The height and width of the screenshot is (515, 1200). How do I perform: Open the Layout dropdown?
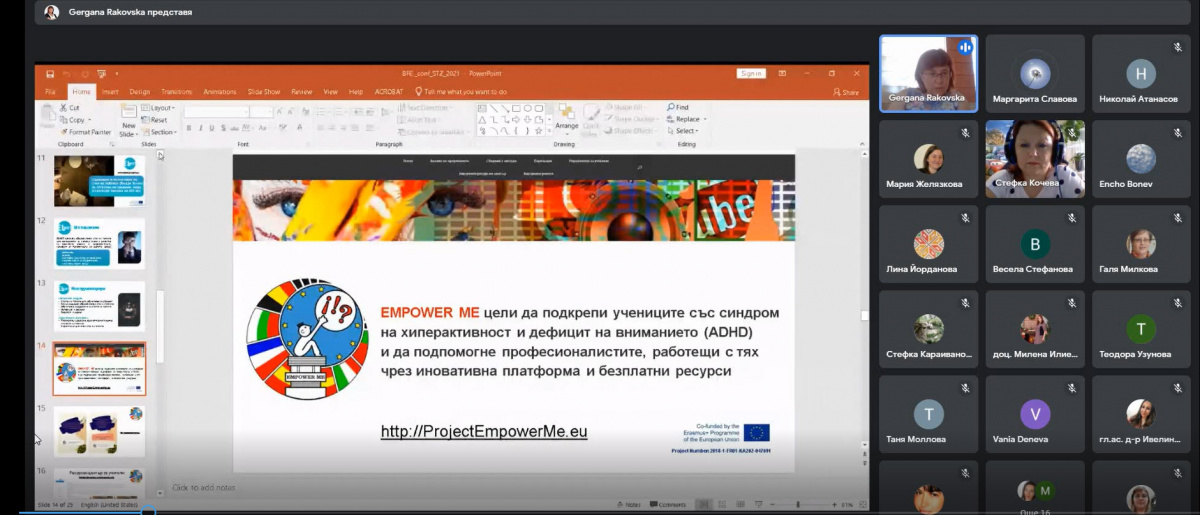[x=159, y=108]
